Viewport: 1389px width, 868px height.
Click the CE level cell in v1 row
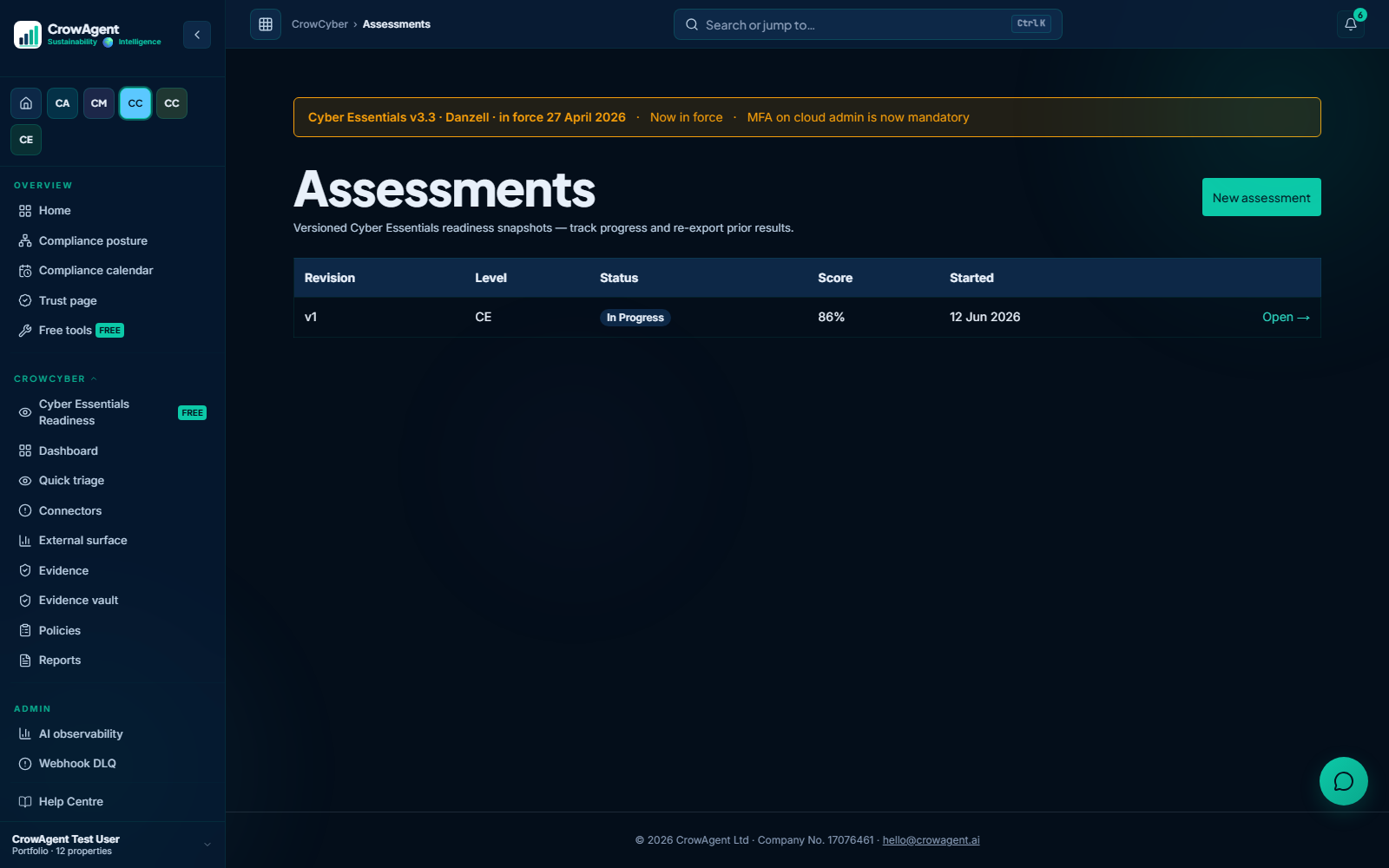[484, 318]
